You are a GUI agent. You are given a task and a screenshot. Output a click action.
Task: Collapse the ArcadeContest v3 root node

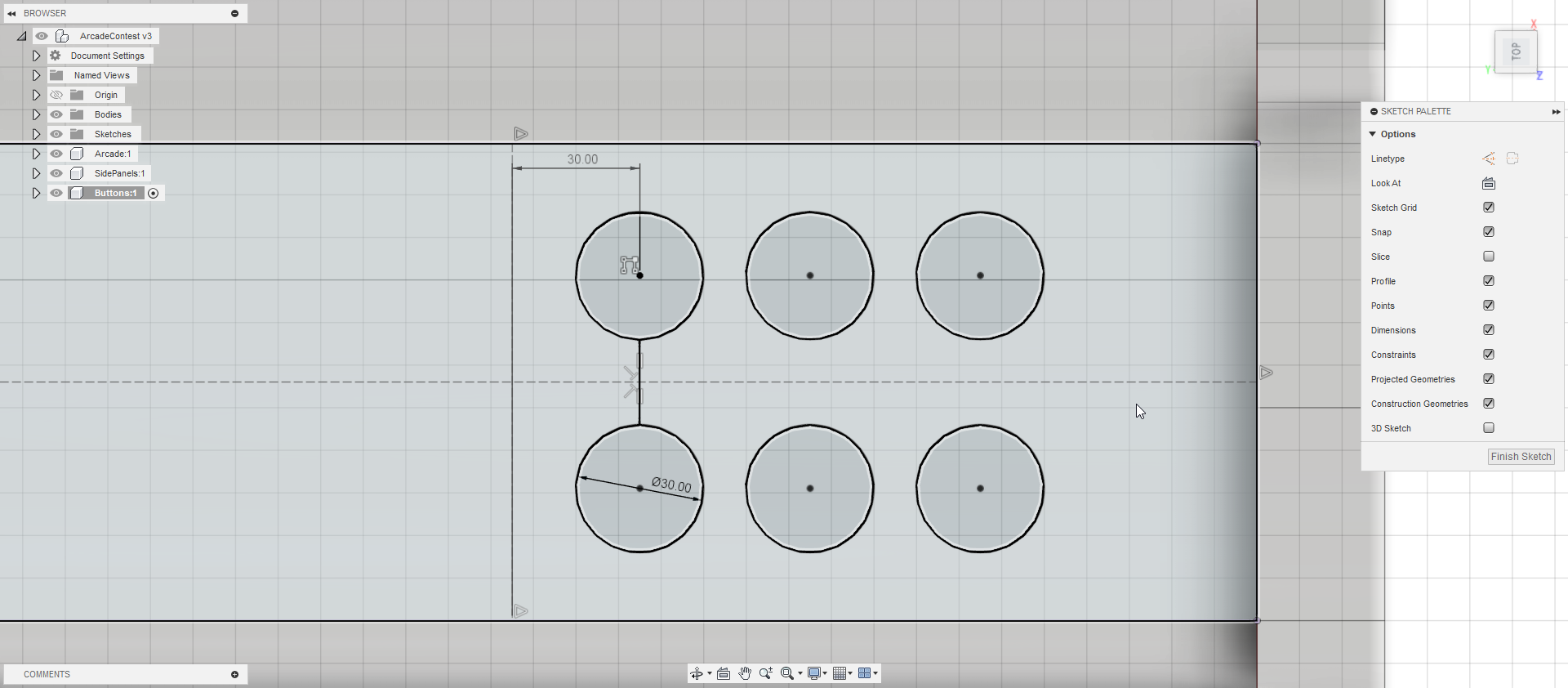[22, 36]
